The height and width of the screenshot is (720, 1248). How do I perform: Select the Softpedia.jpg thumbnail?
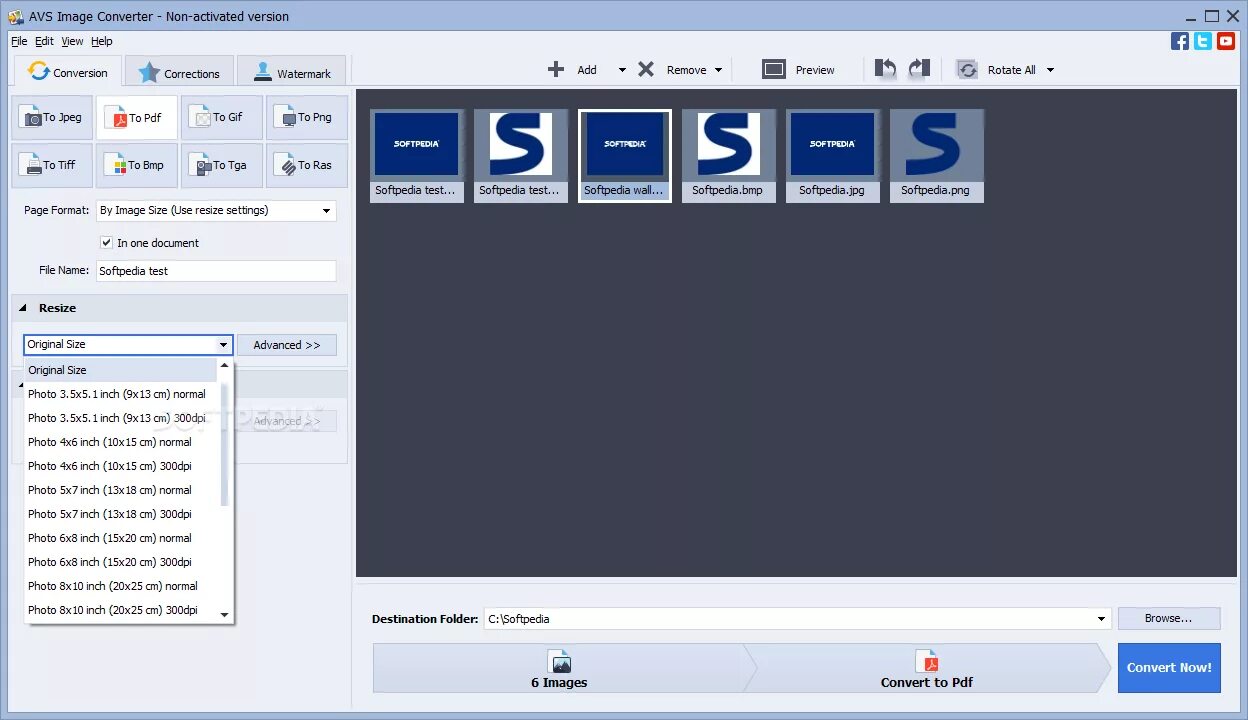pyautogui.click(x=833, y=156)
